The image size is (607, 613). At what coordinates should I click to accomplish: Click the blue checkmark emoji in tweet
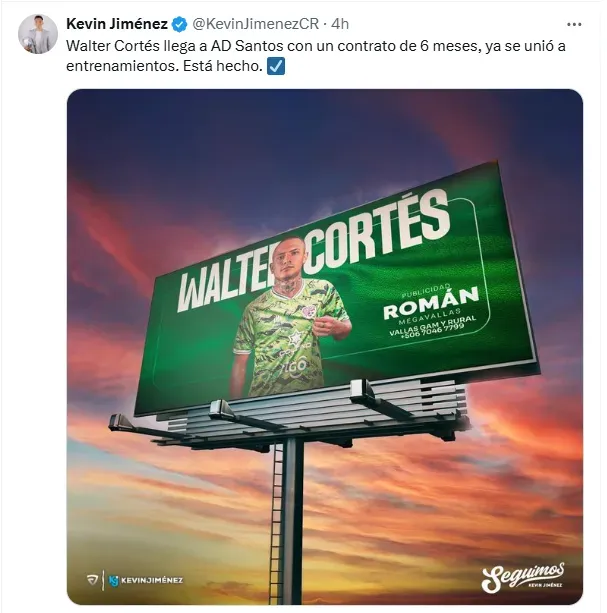coord(276,68)
